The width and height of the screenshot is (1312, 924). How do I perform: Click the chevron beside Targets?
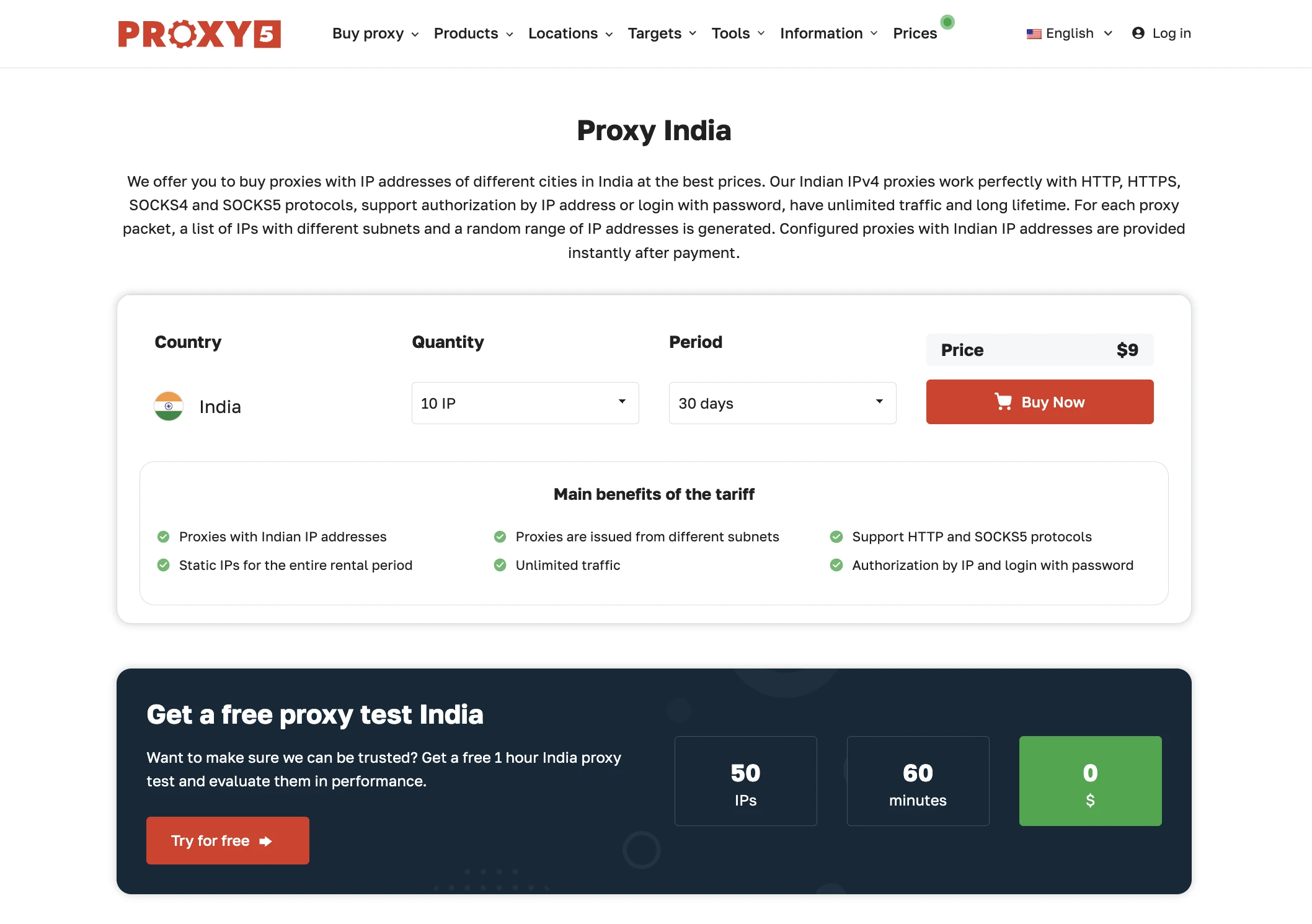[693, 33]
